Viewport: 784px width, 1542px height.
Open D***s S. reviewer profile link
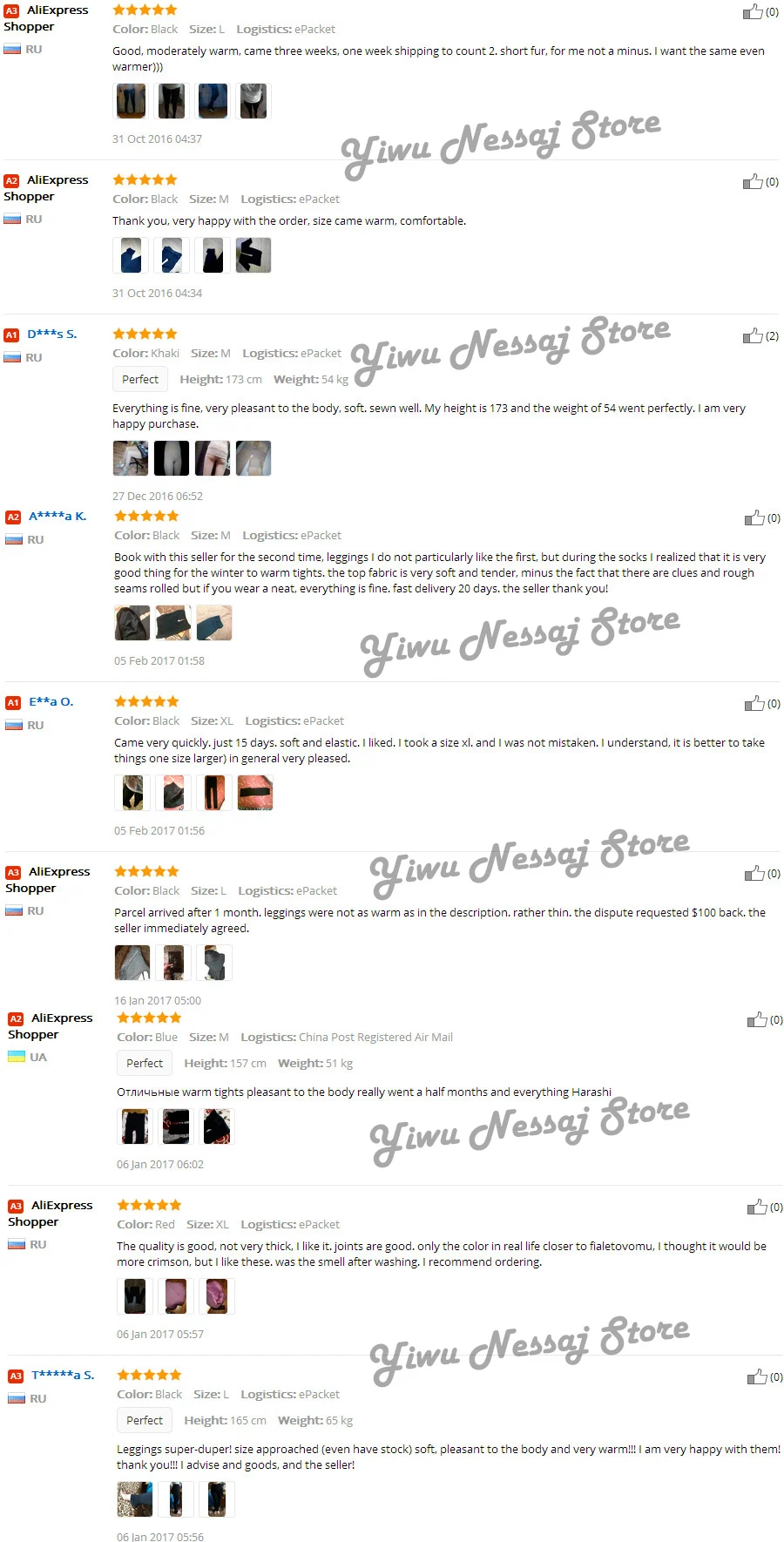coord(52,334)
